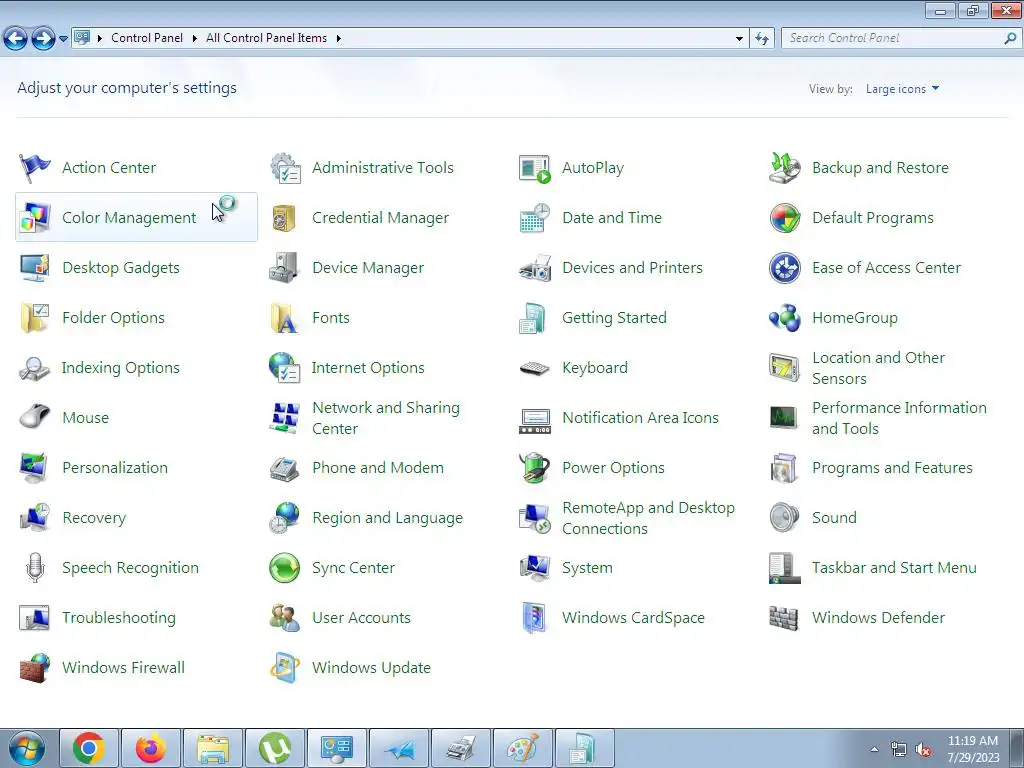This screenshot has height=768, width=1024.
Task: Click the muted volume tray icon
Action: [923, 750]
